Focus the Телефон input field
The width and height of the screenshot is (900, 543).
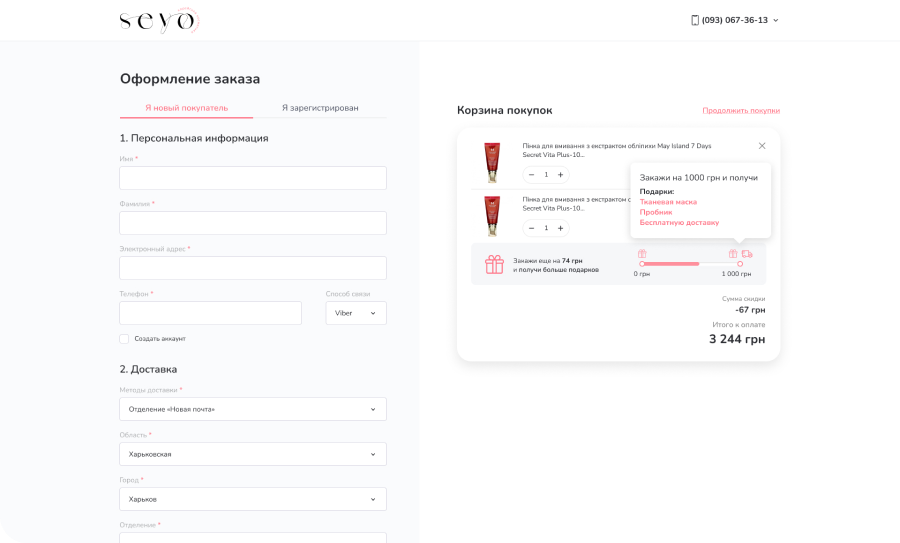(x=211, y=313)
